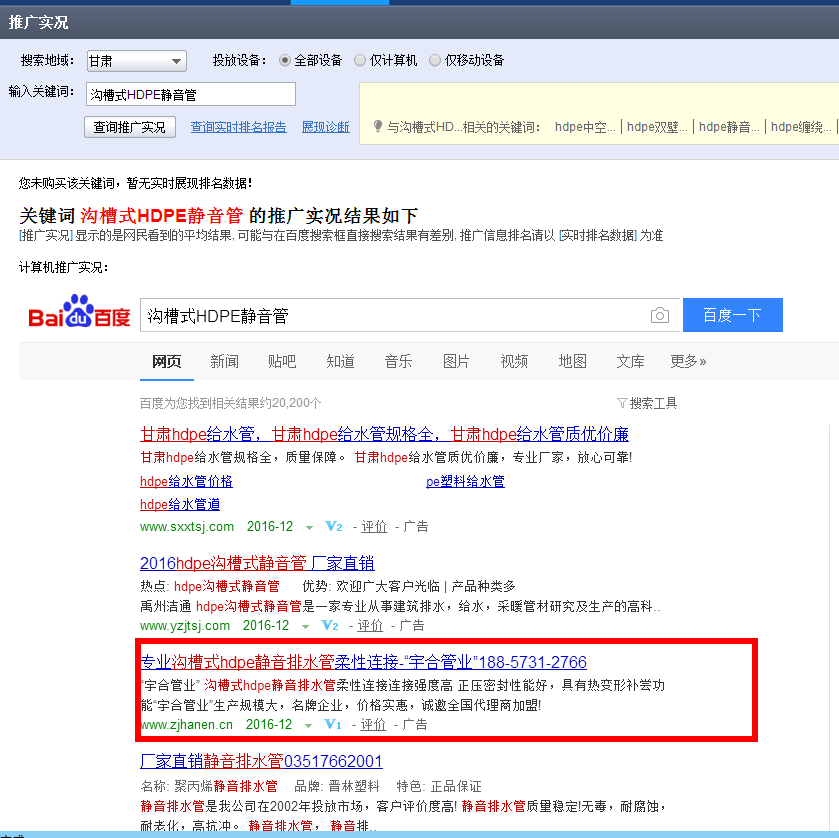Open the pe塑料给水管 sublink
This screenshot has width=839, height=838.
coord(465,482)
